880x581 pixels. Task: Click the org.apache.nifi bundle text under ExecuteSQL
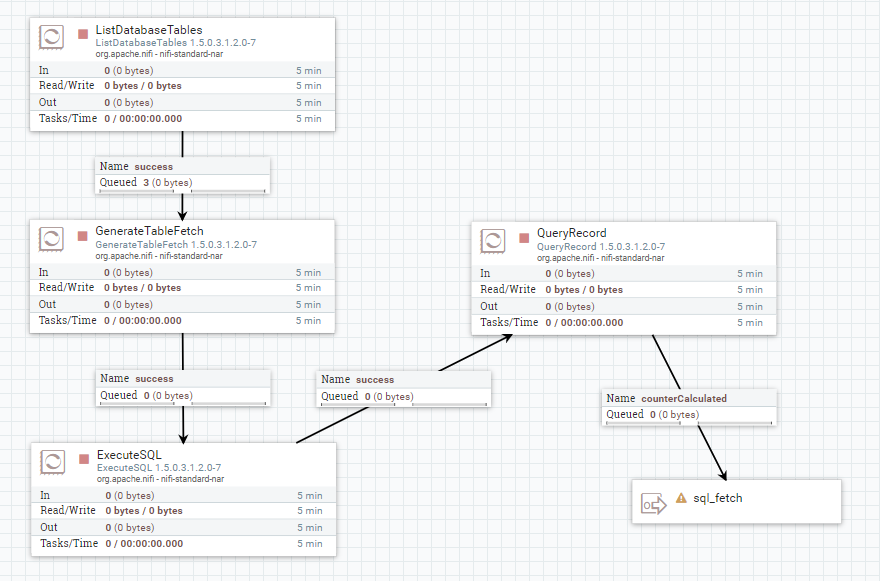click(161, 479)
